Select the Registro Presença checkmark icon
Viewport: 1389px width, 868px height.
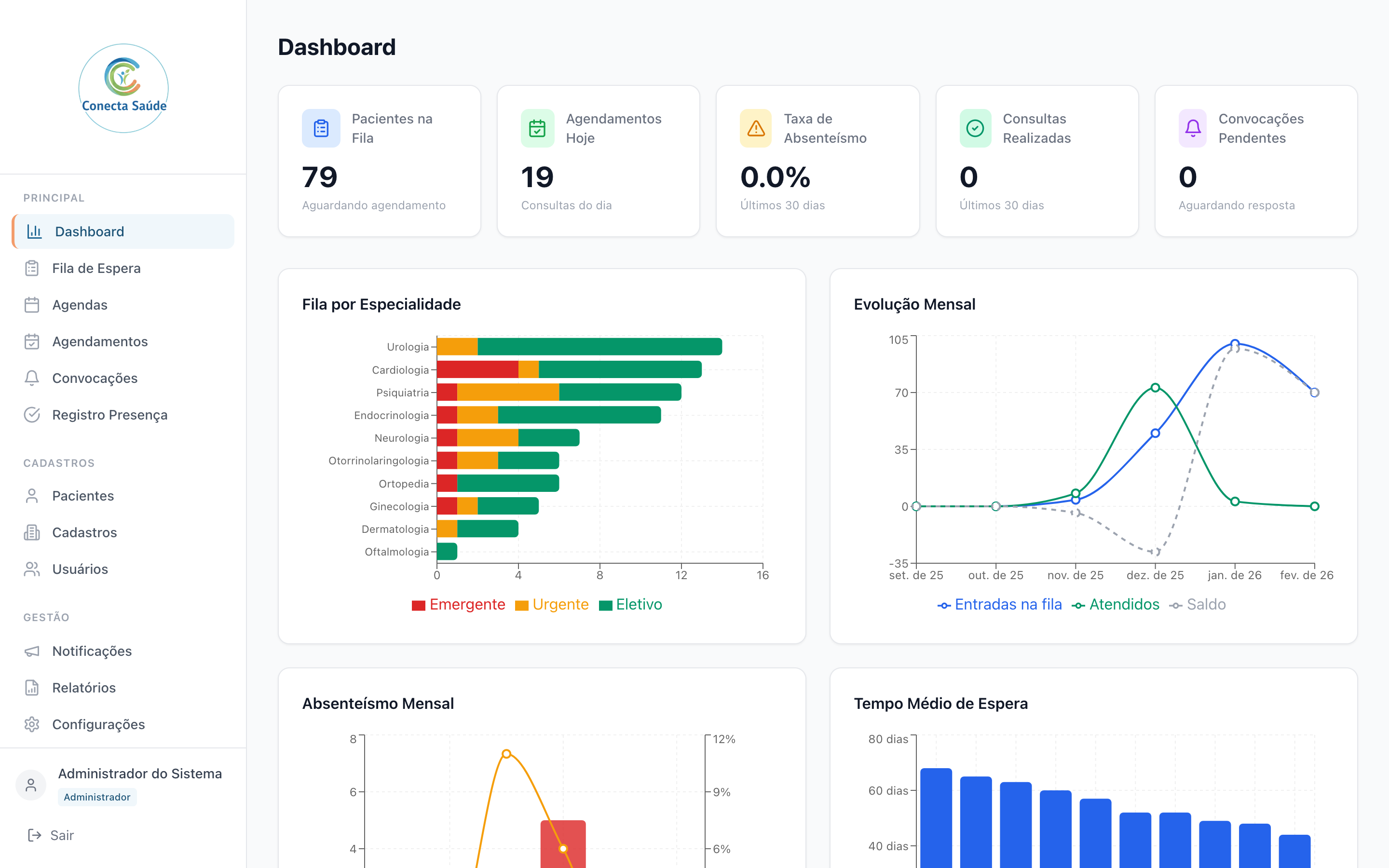pos(33,415)
